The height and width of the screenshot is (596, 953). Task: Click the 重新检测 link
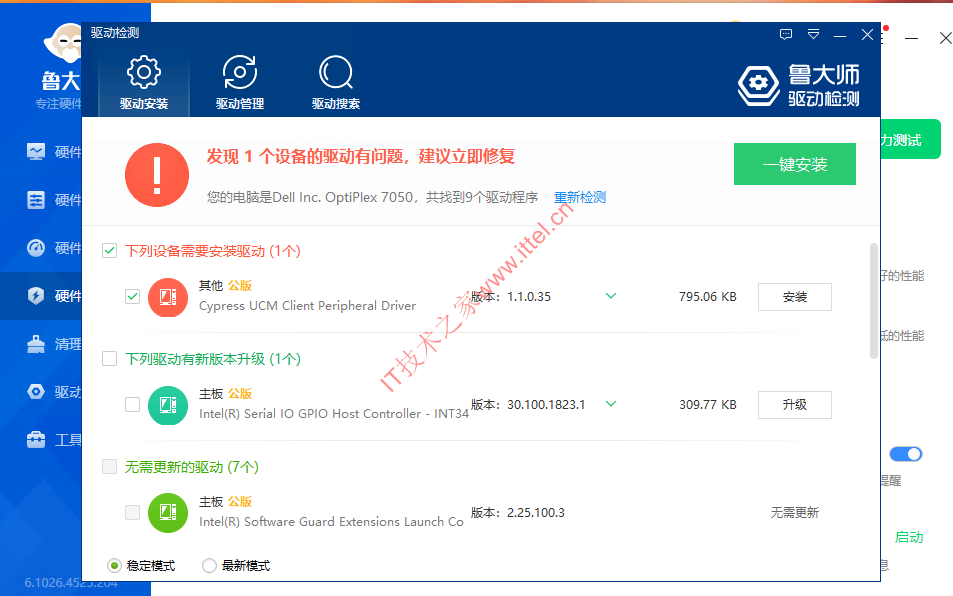click(580, 198)
